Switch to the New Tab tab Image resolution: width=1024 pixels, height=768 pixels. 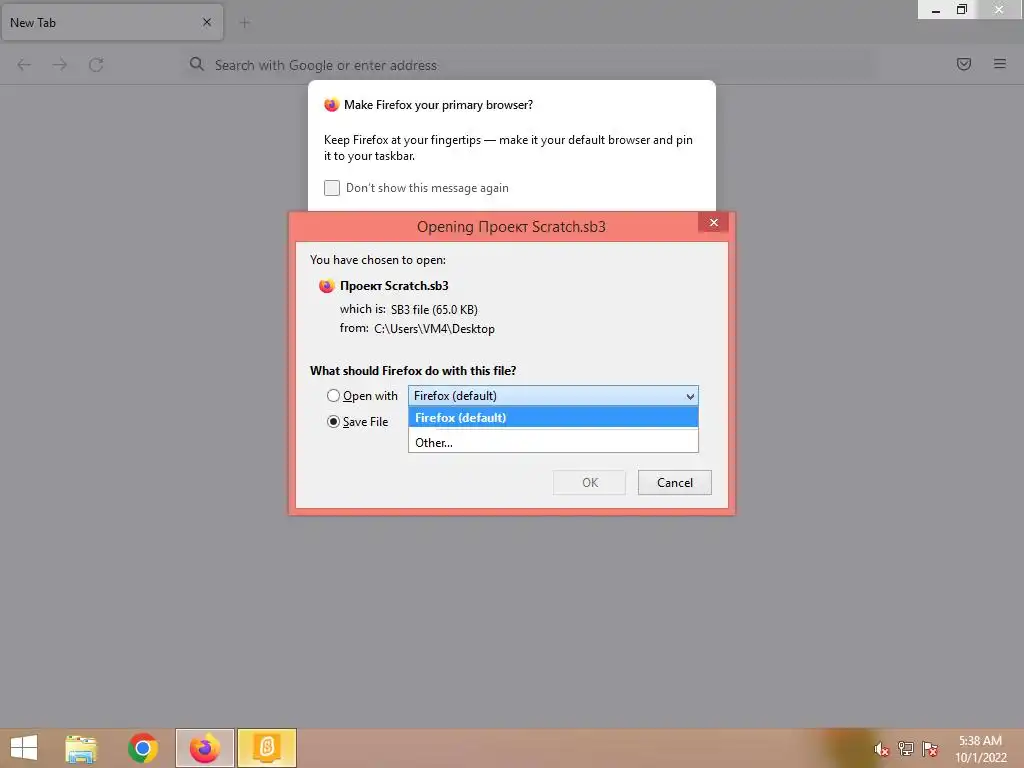click(x=112, y=22)
